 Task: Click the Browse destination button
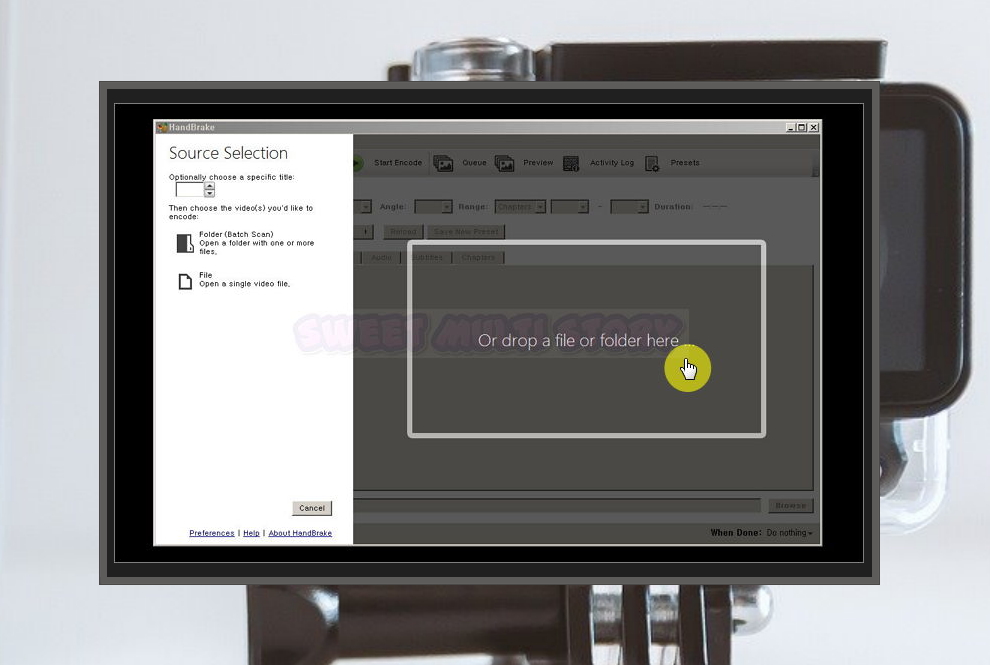point(790,505)
